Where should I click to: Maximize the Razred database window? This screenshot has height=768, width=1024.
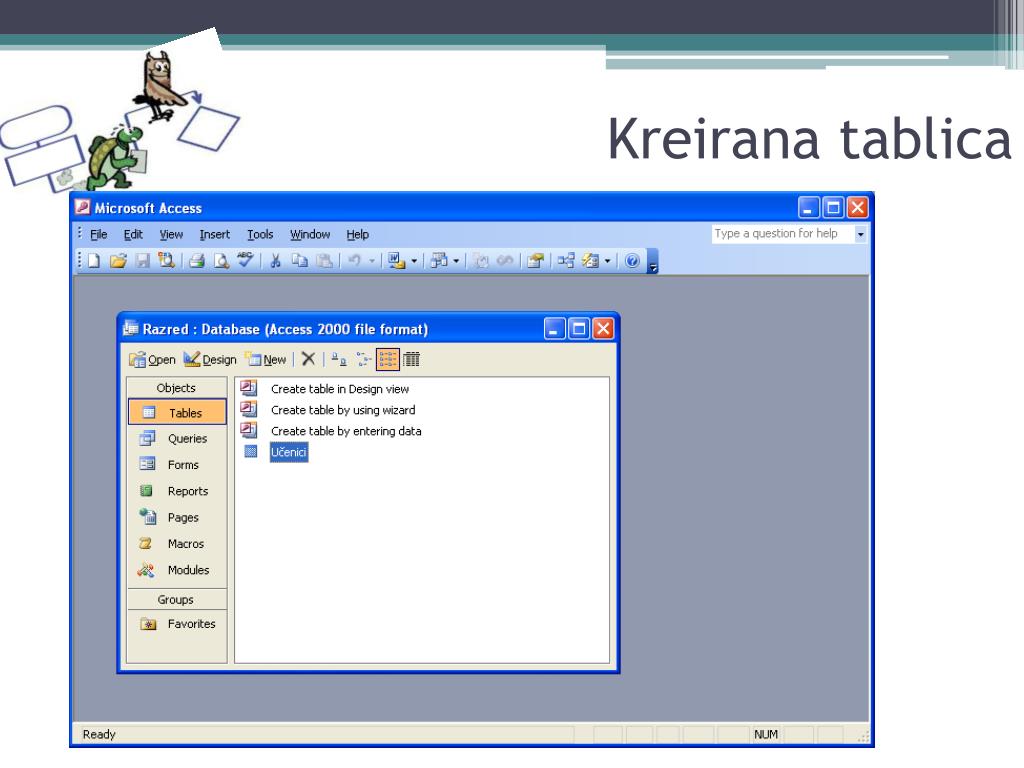coord(579,328)
